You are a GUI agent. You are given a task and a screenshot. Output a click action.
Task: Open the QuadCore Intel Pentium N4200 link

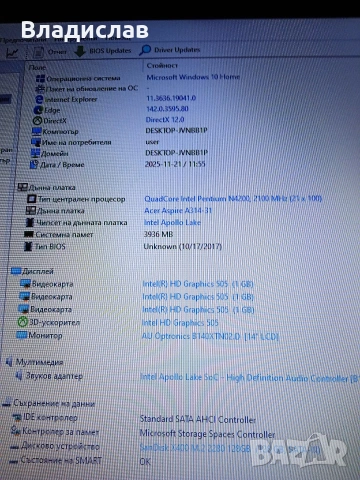pos(233,199)
